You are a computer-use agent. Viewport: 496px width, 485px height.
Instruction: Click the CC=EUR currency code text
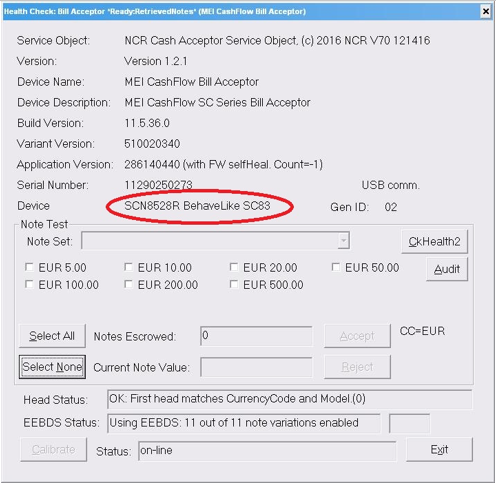coord(422,331)
